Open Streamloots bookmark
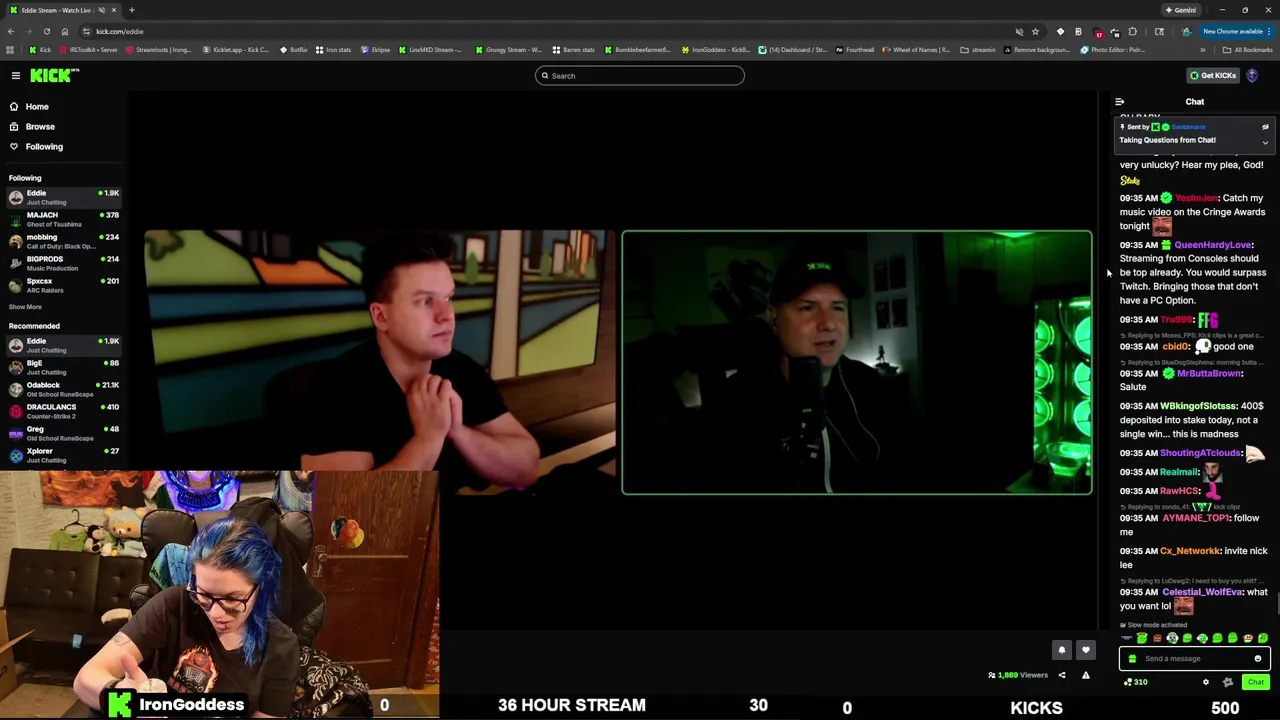The width and height of the screenshot is (1280, 720). [159, 50]
